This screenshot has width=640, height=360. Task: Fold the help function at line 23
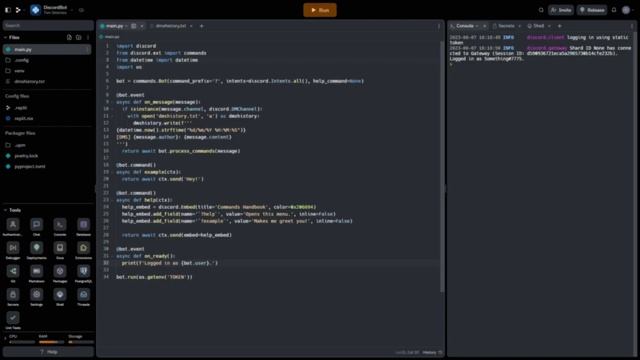113,200
